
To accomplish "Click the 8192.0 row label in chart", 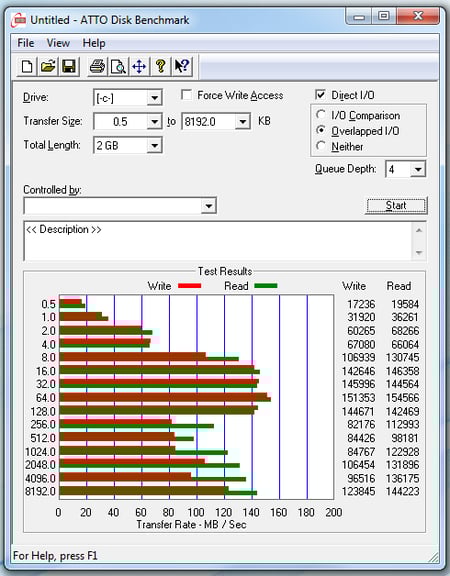I will [x=40, y=492].
